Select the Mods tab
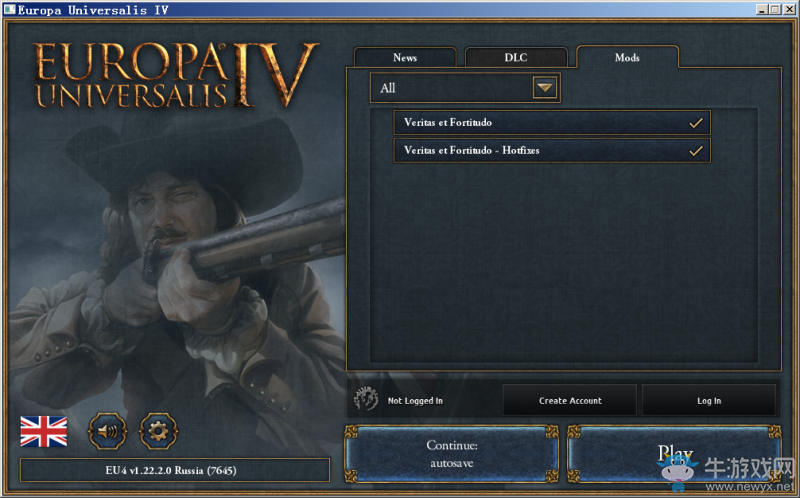The image size is (800, 498). [627, 57]
